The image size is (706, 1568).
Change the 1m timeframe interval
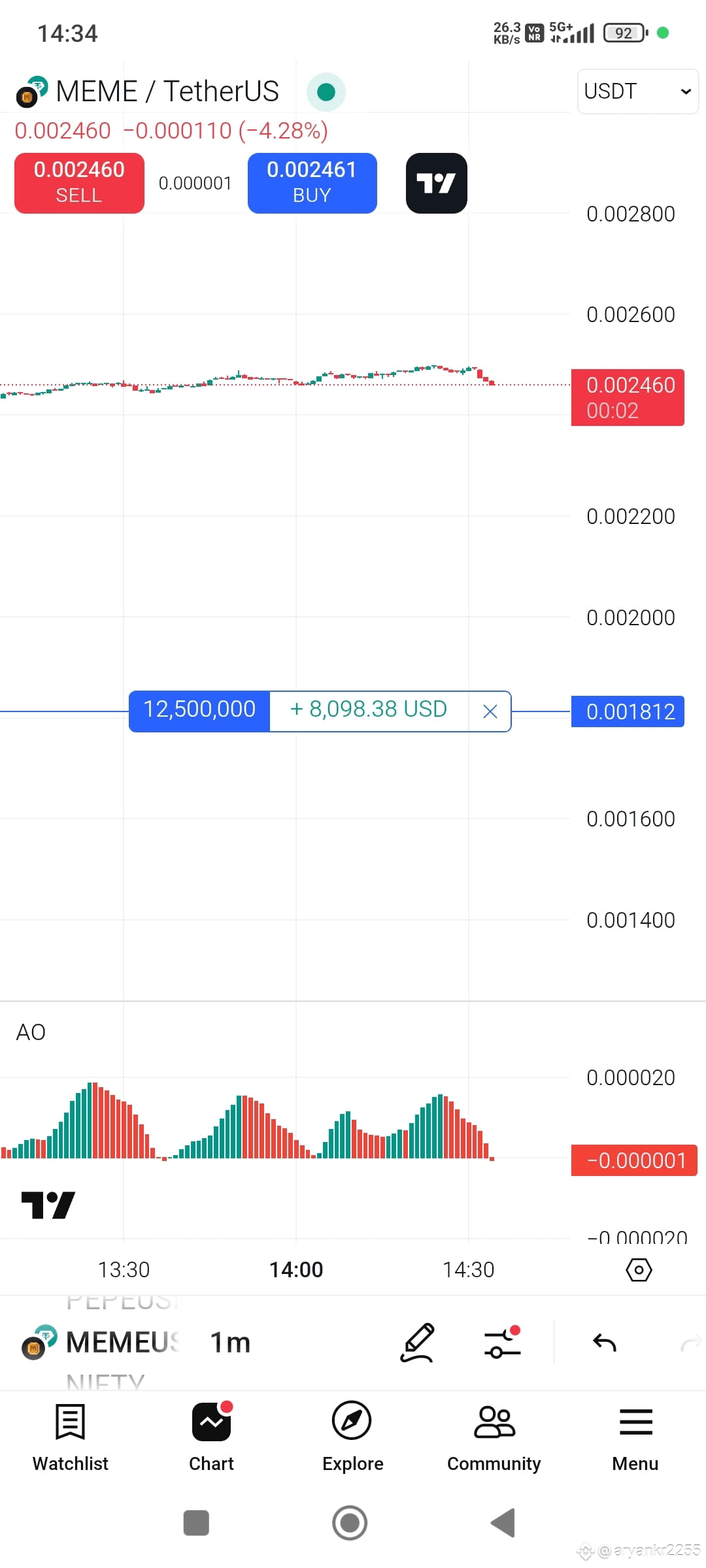point(230,1343)
